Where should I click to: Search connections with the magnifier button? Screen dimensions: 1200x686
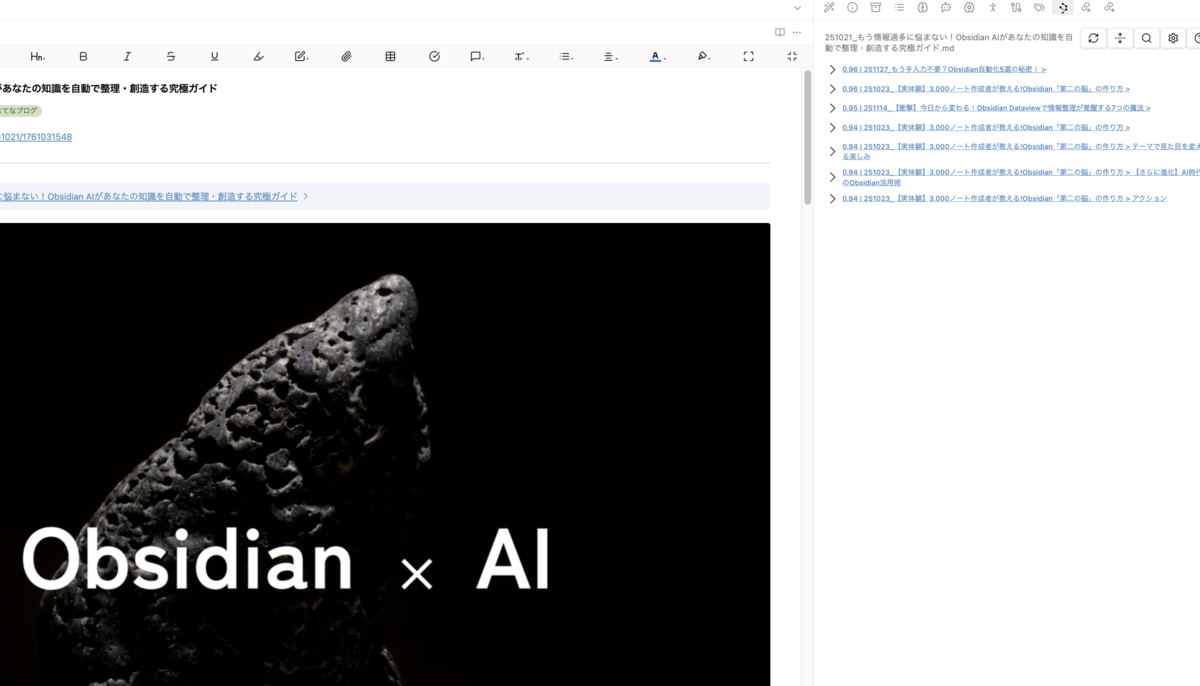click(x=1147, y=38)
